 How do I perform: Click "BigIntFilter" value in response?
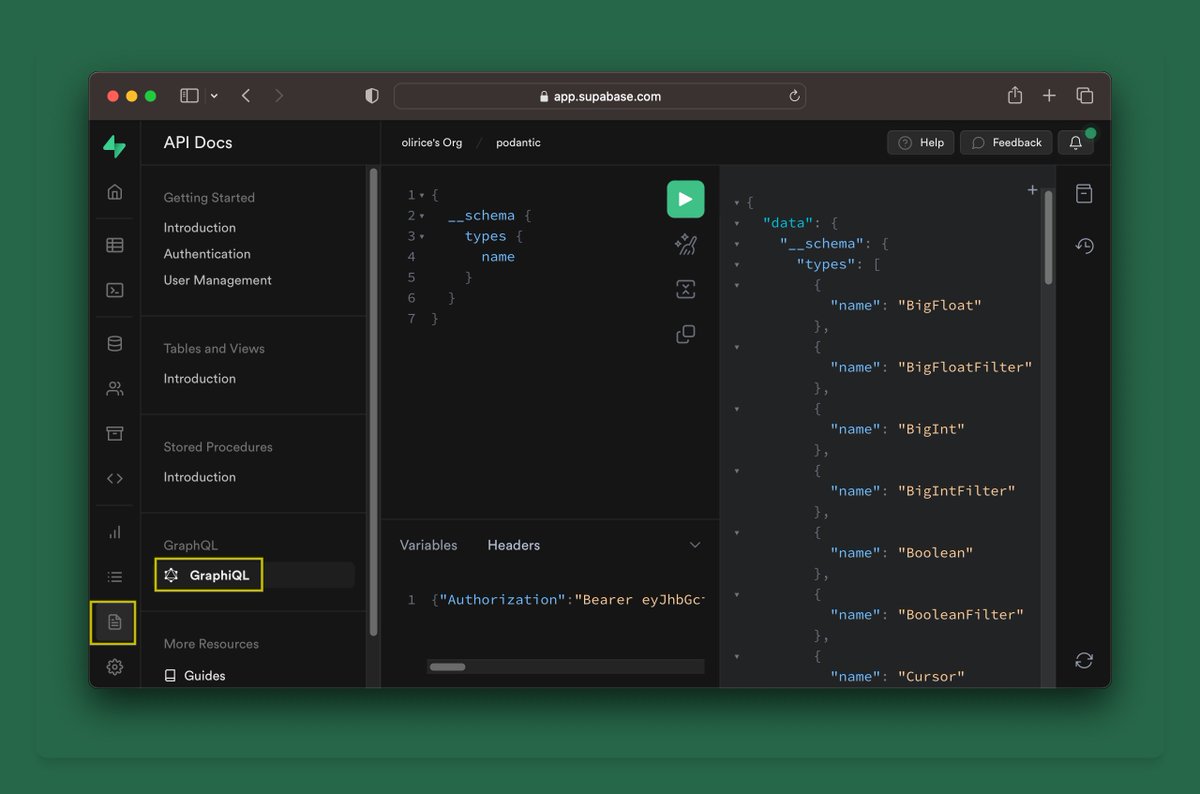957,491
